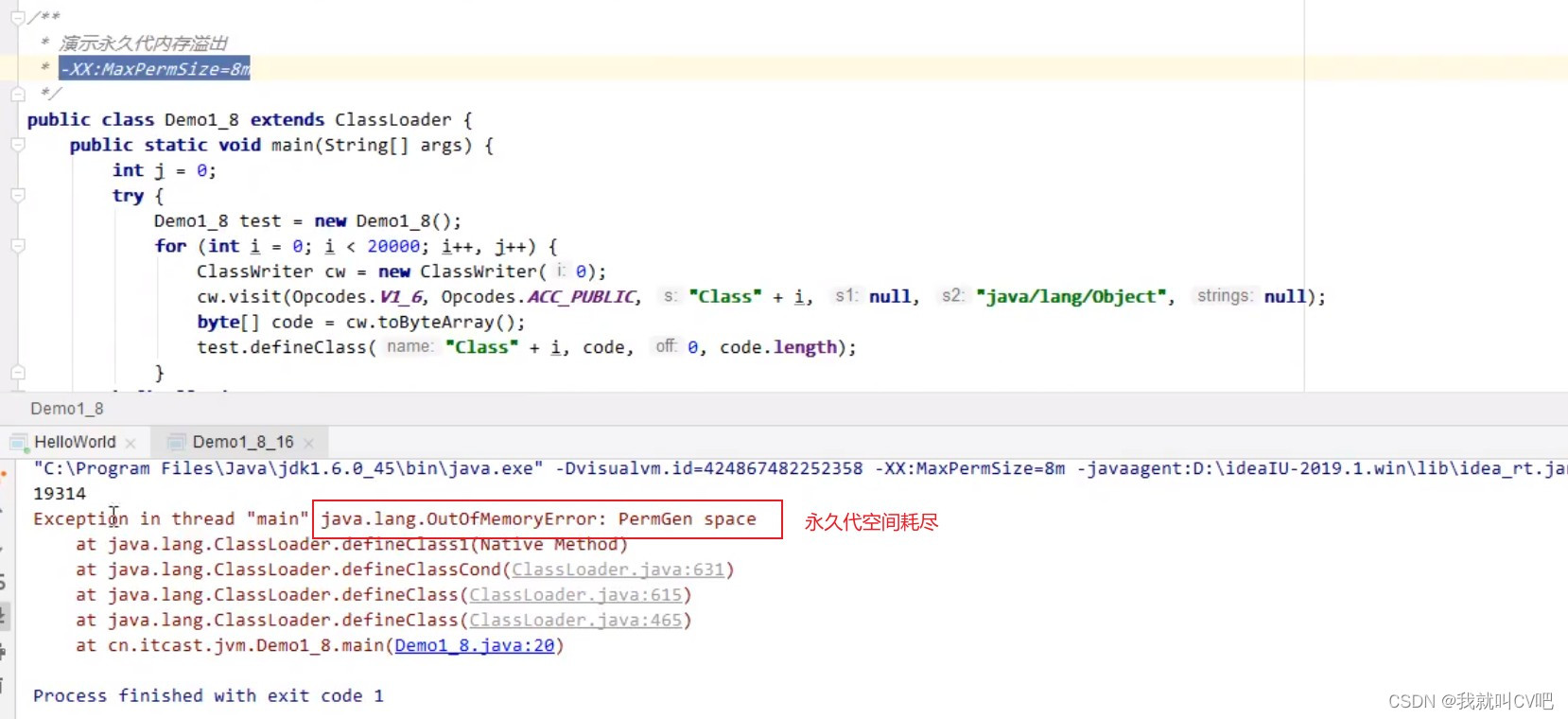Open ClassLoader.java:615 stack trace link
Screen dimensions: 1568x719
pyautogui.click(x=576, y=595)
